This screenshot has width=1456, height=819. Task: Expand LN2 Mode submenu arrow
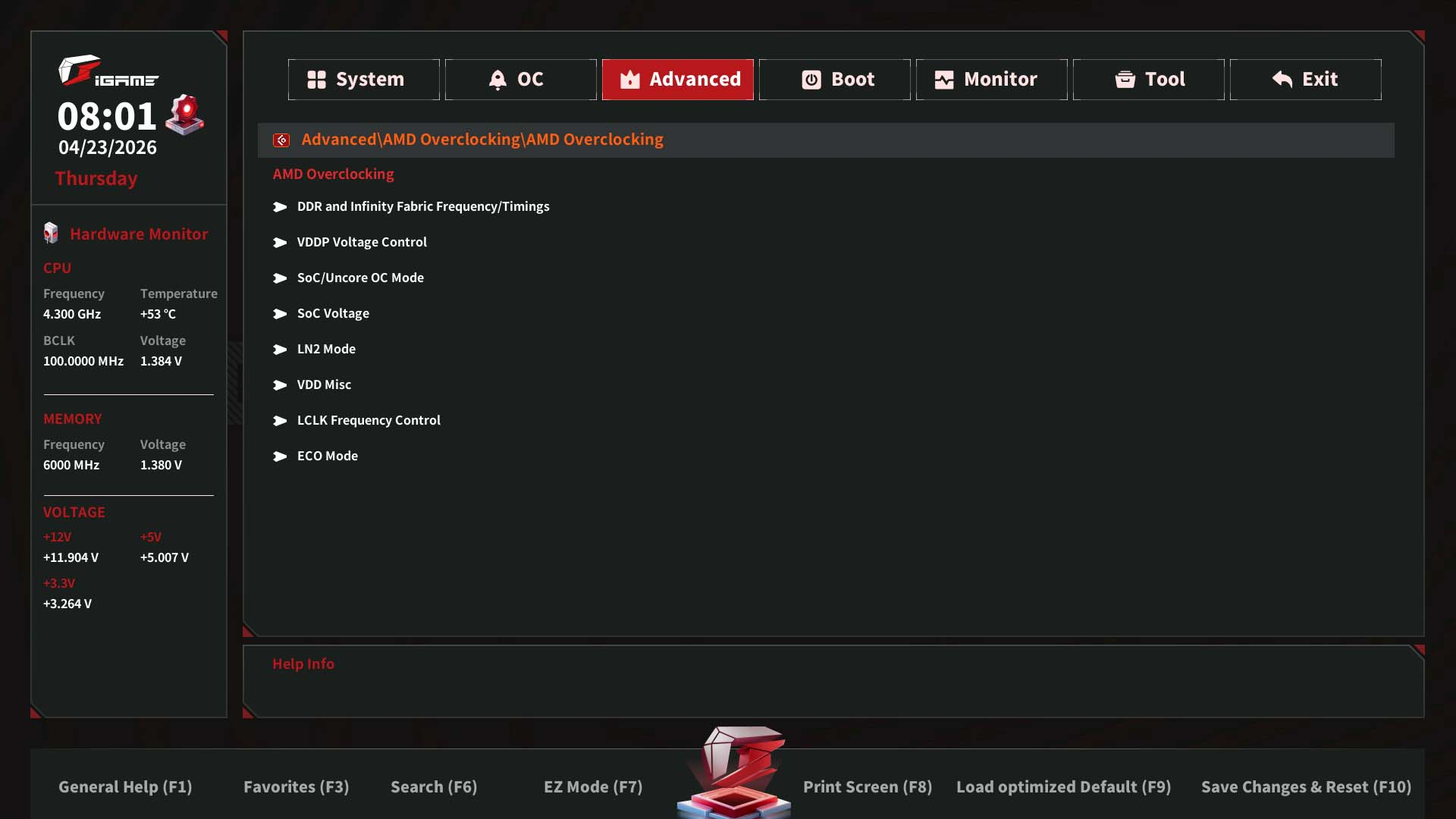(280, 350)
